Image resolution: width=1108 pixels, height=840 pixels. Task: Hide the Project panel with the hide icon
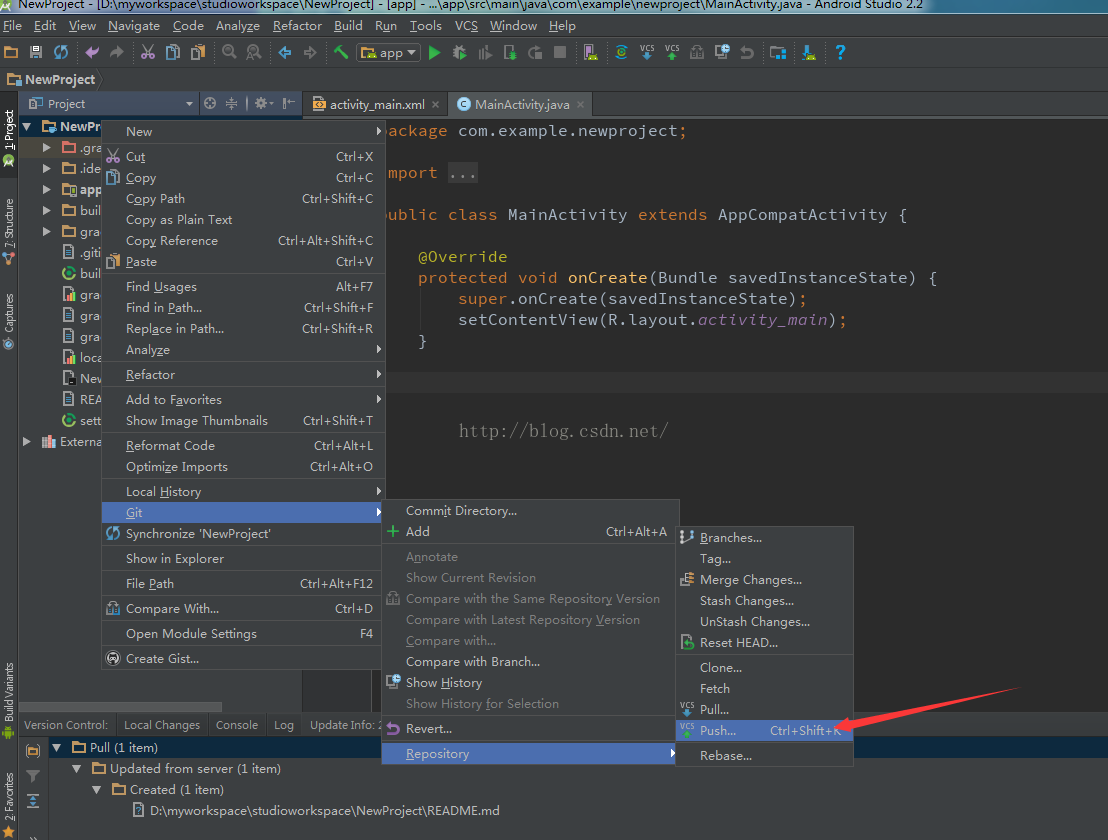coord(288,104)
